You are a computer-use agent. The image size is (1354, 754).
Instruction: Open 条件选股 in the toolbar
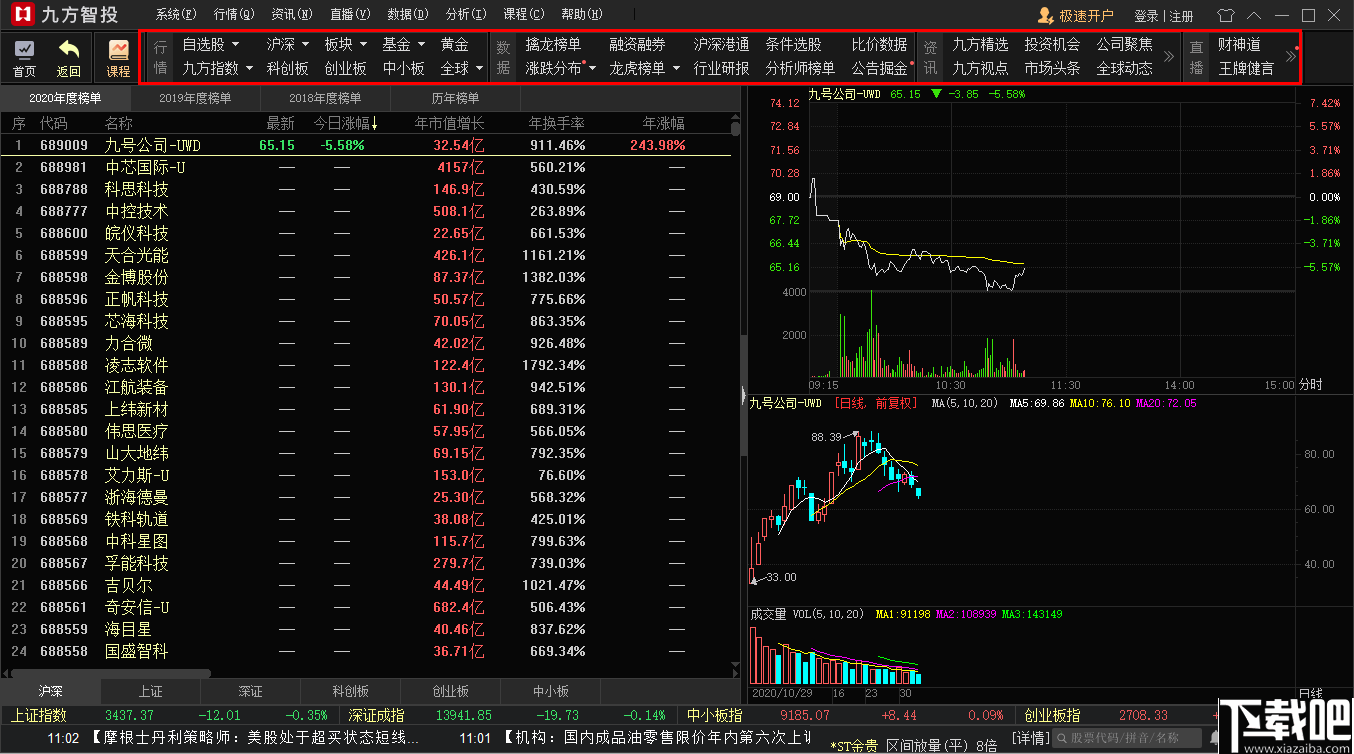point(794,45)
